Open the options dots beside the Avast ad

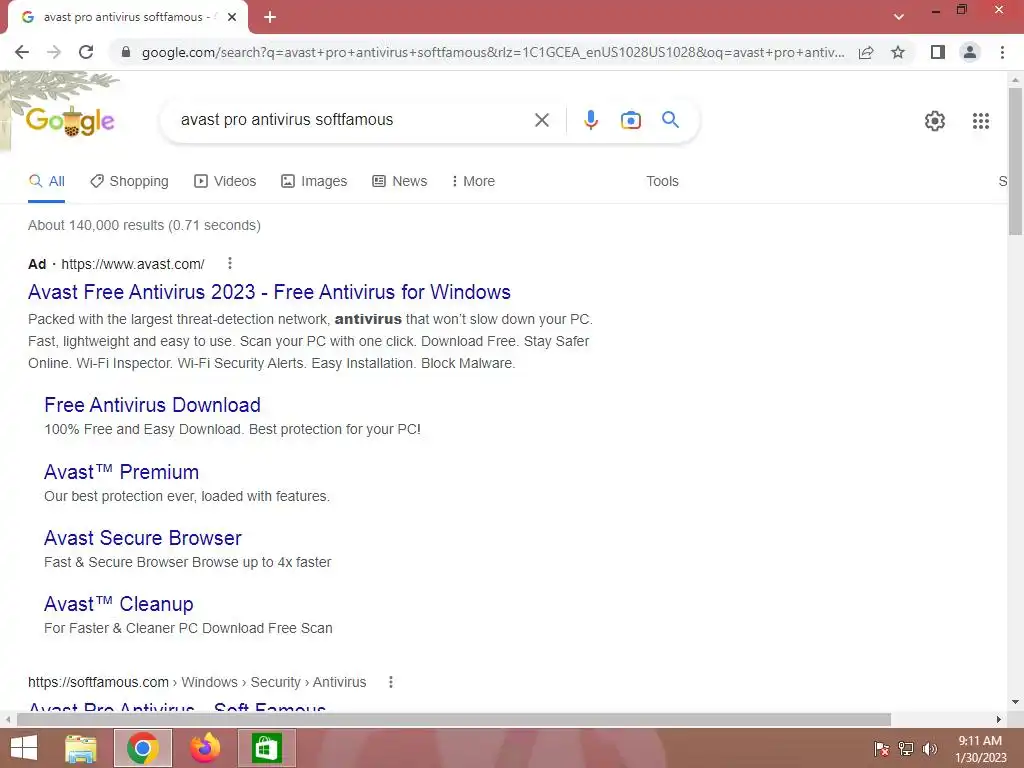pyautogui.click(x=229, y=263)
